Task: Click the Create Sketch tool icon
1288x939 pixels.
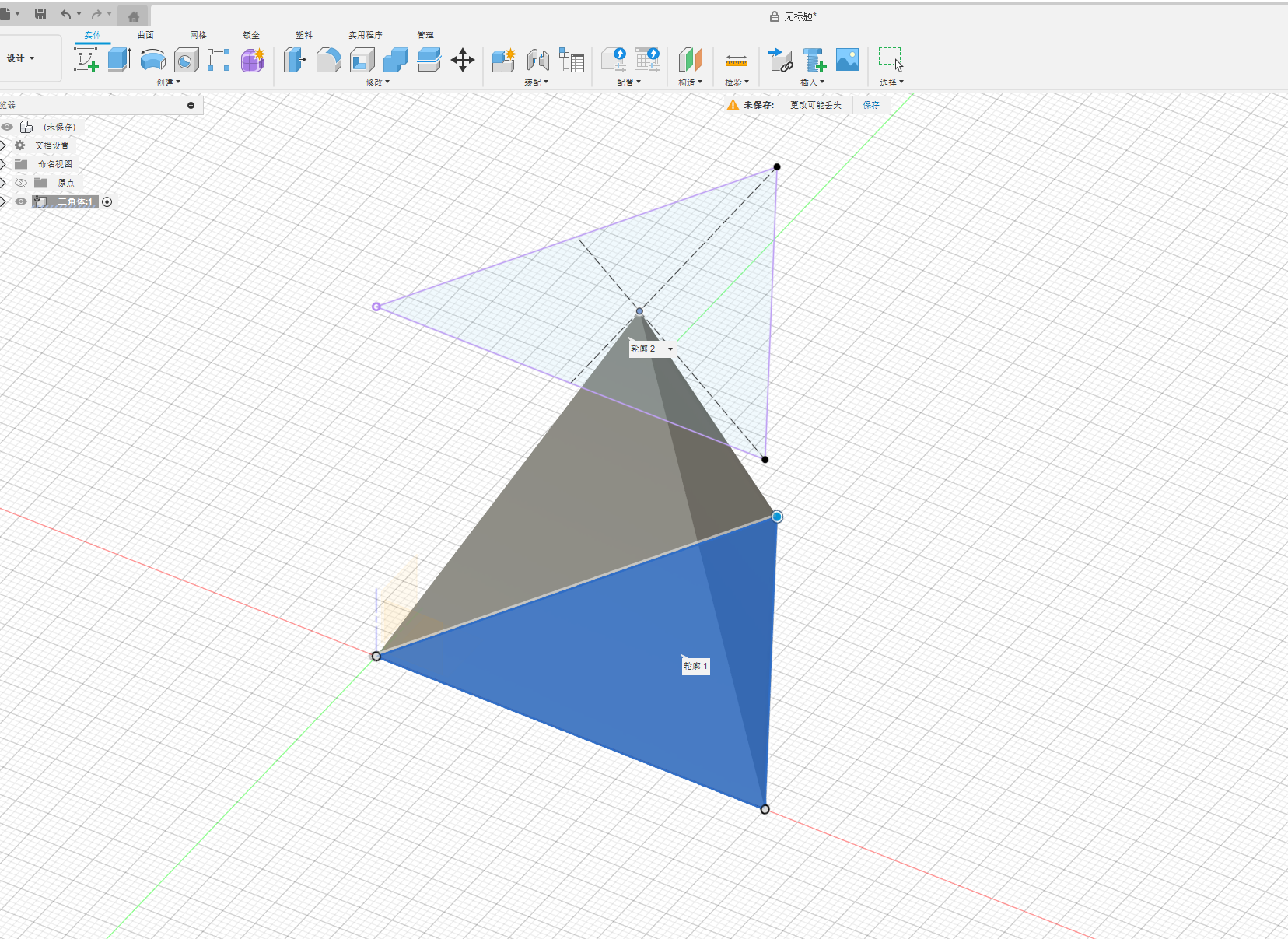Action: pyautogui.click(x=86, y=60)
